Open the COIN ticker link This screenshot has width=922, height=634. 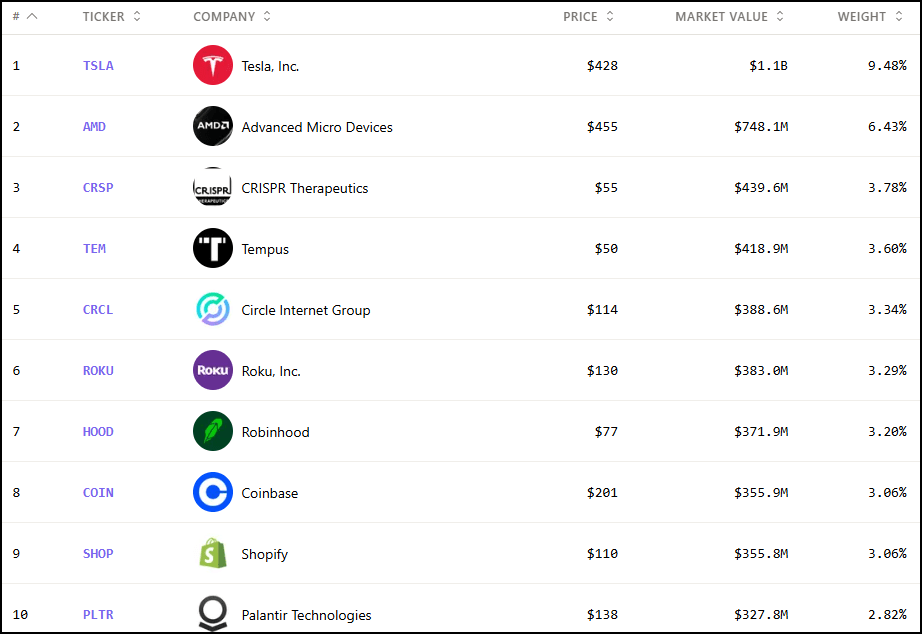click(x=98, y=493)
